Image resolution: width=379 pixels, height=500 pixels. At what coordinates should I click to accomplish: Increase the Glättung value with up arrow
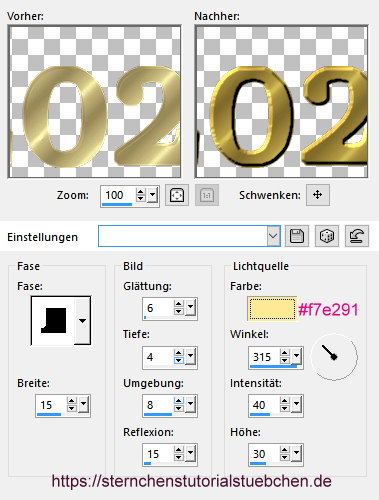coord(179,304)
